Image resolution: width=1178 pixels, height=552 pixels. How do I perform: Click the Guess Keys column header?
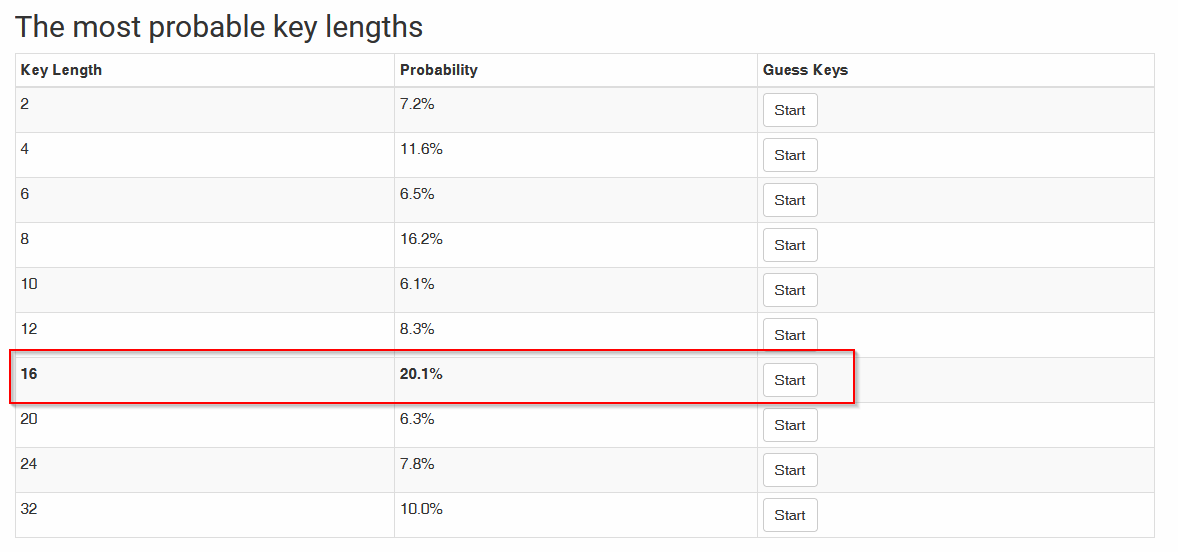(805, 70)
